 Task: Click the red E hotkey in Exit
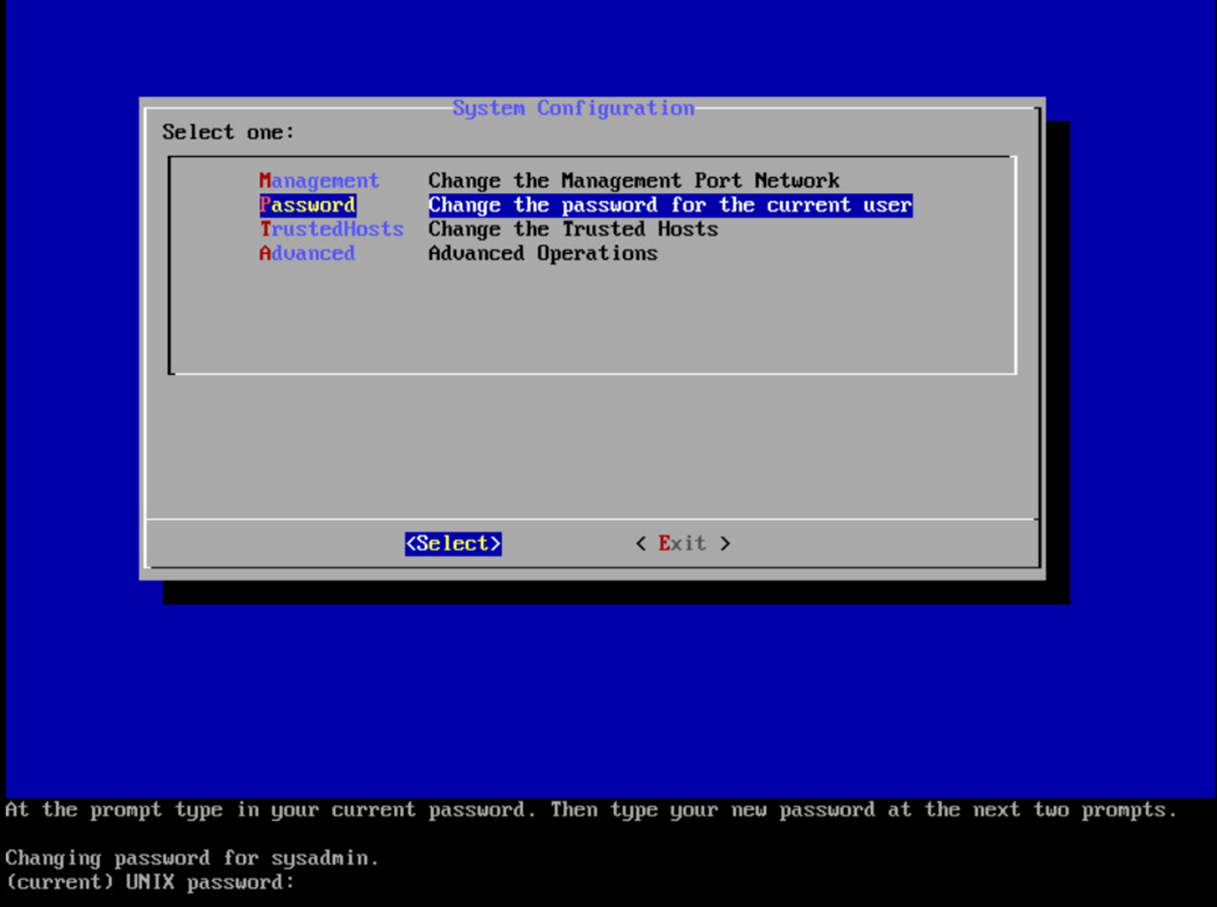[x=664, y=543]
